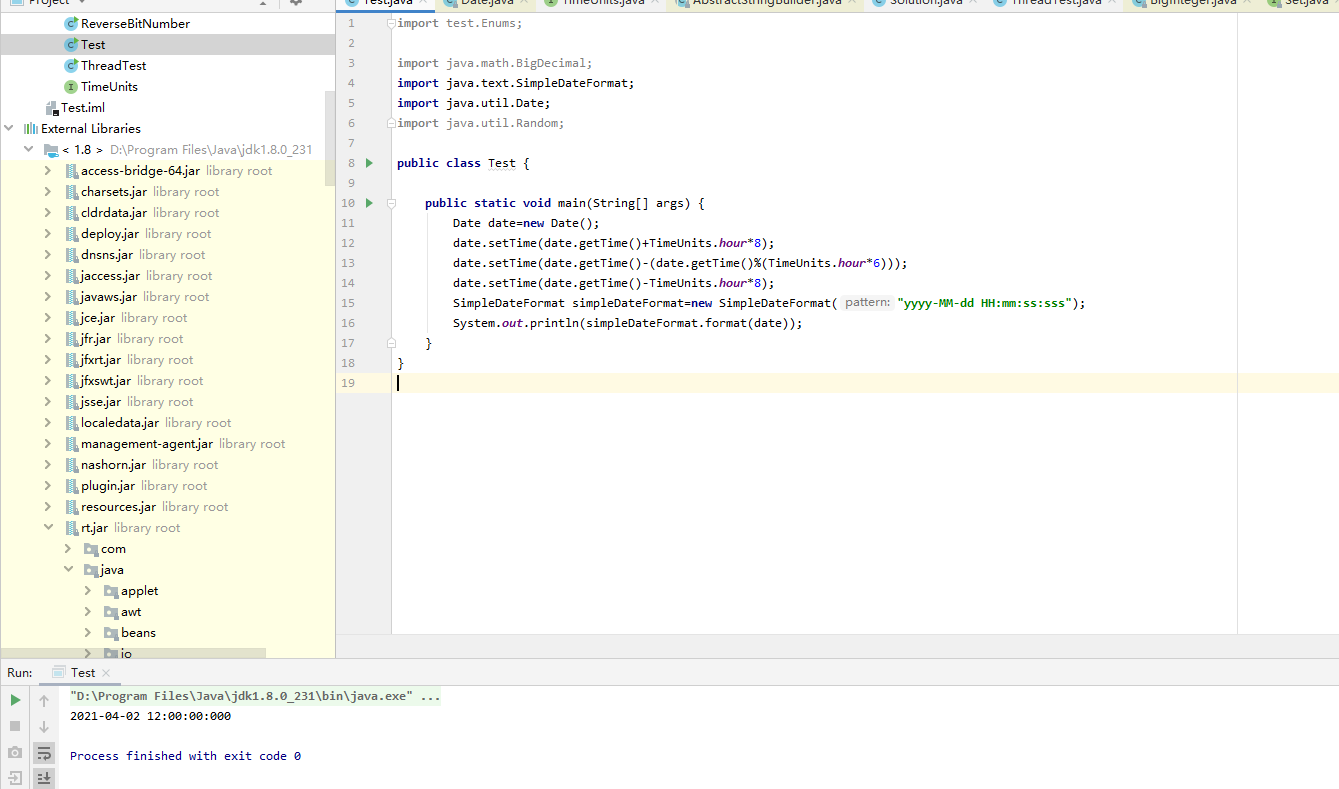Click the down arrow in Run panel
Viewport: 1339px width, 789px height.
44,726
